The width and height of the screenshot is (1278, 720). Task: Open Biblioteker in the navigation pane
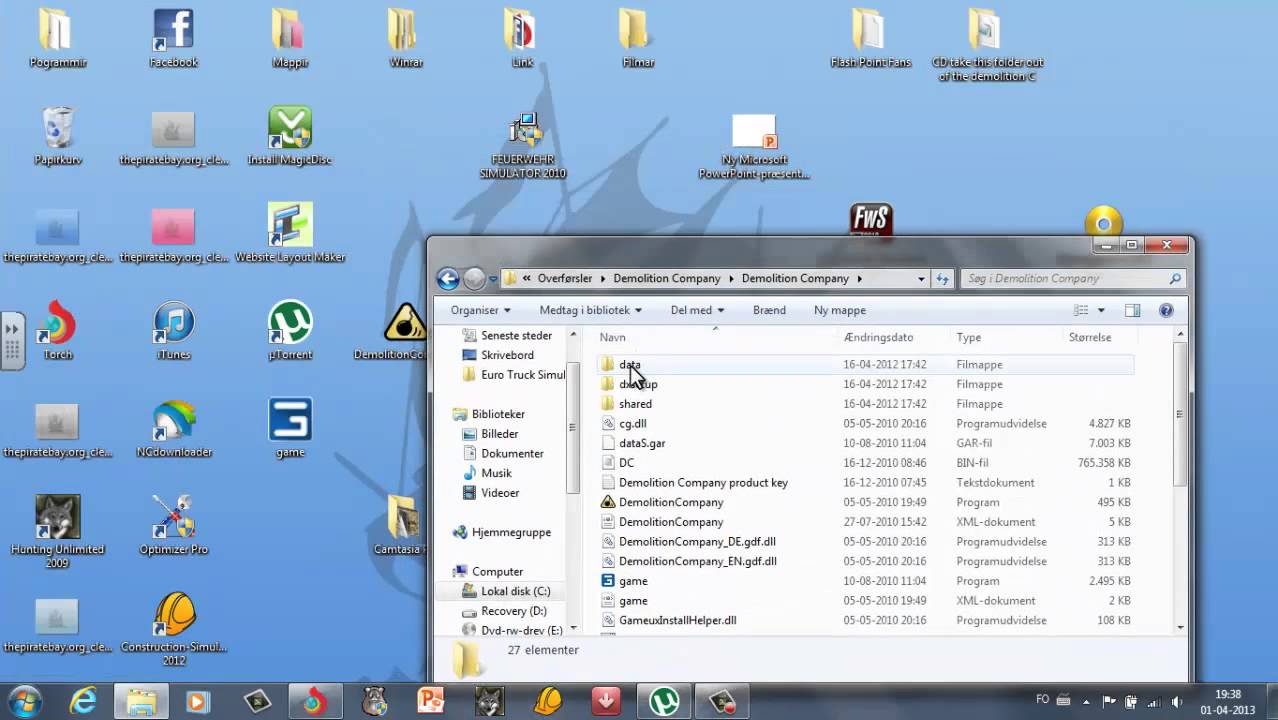pos(489,414)
